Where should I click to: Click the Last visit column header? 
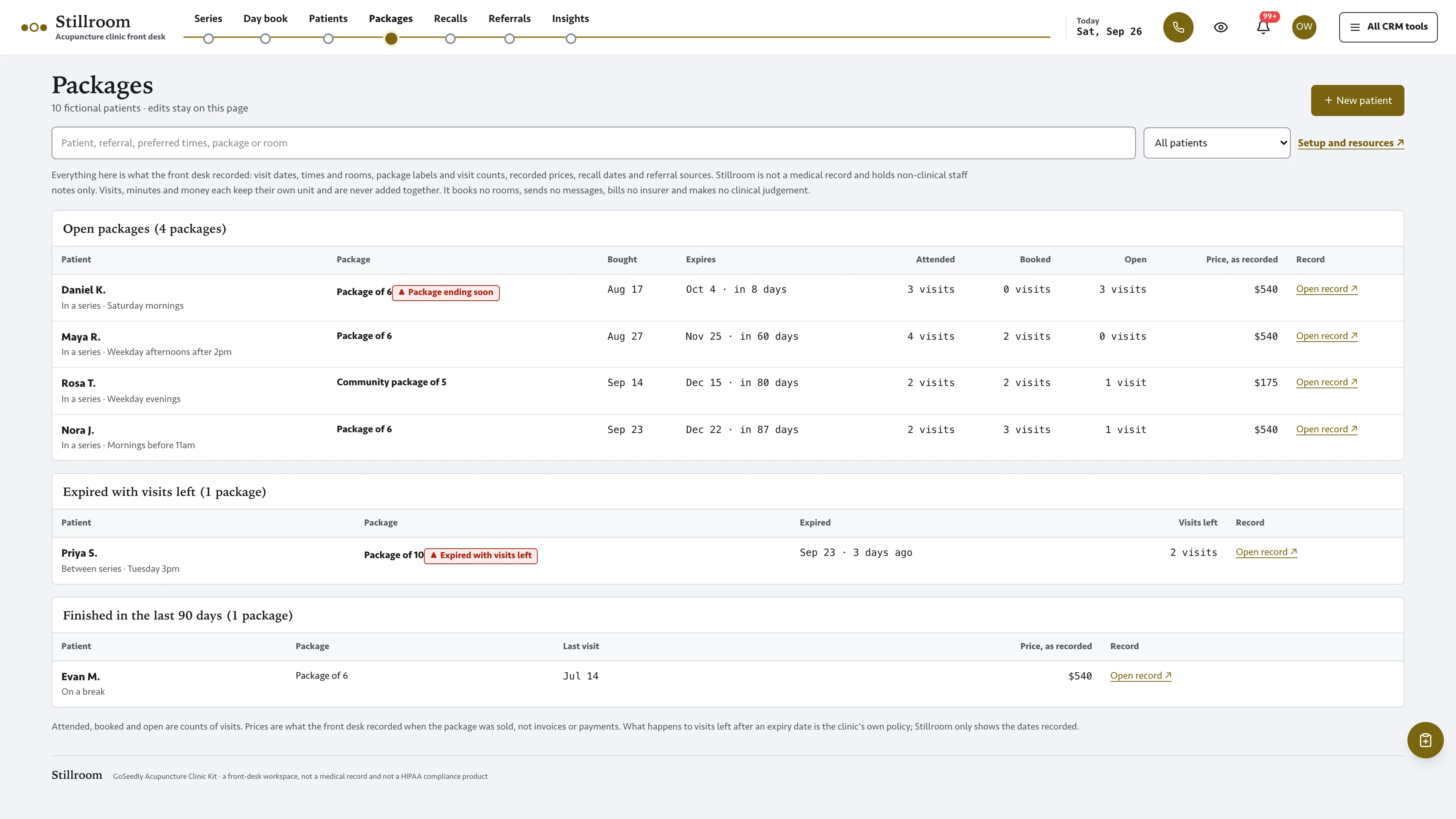[581, 646]
